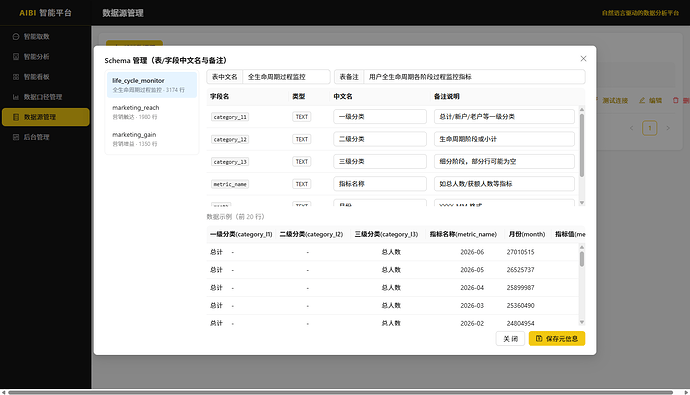Click the category_l1 field name tag
Viewport: 690px width, 395px height.
230,117
